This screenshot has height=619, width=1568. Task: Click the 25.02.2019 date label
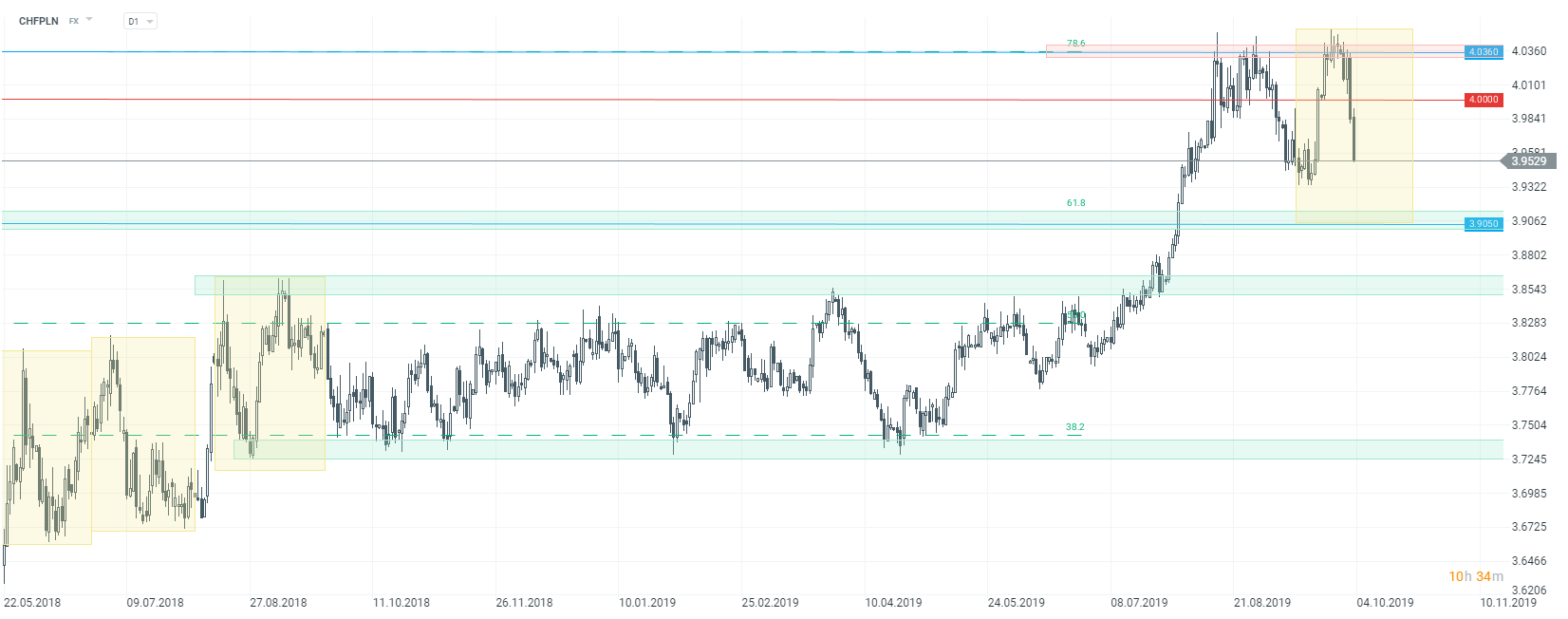coord(770,603)
